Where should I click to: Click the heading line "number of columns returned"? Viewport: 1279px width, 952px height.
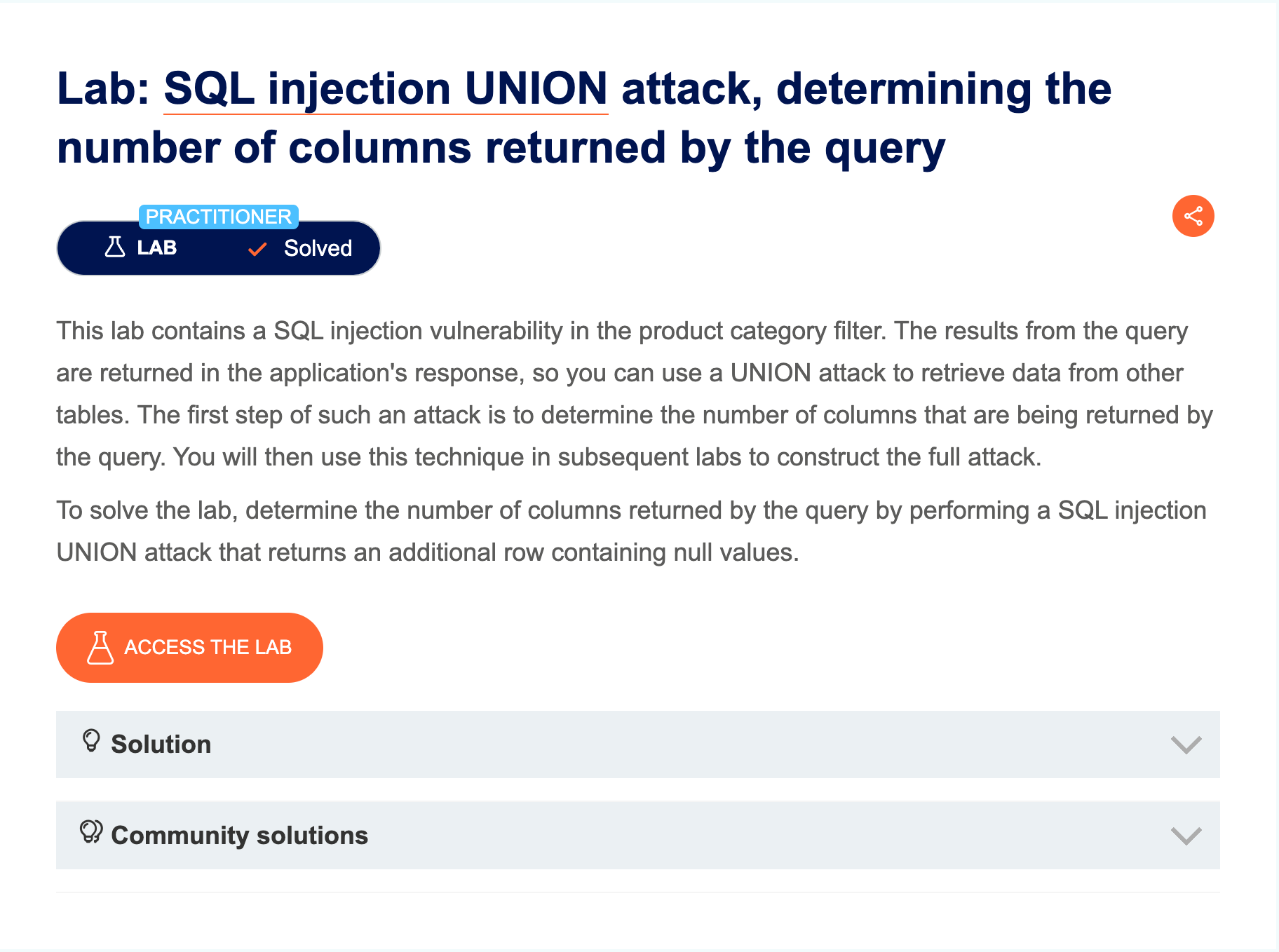click(x=501, y=148)
